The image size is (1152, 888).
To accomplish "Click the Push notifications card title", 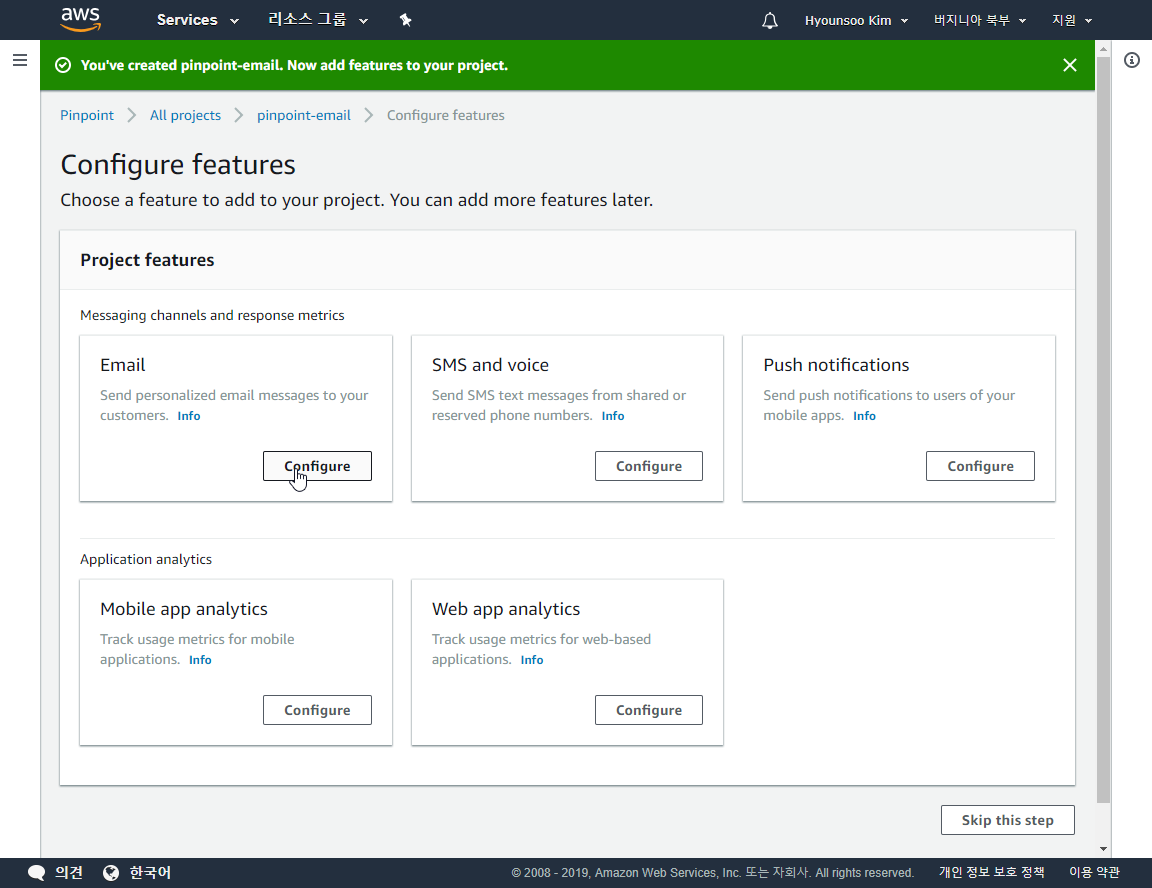I will coord(836,365).
